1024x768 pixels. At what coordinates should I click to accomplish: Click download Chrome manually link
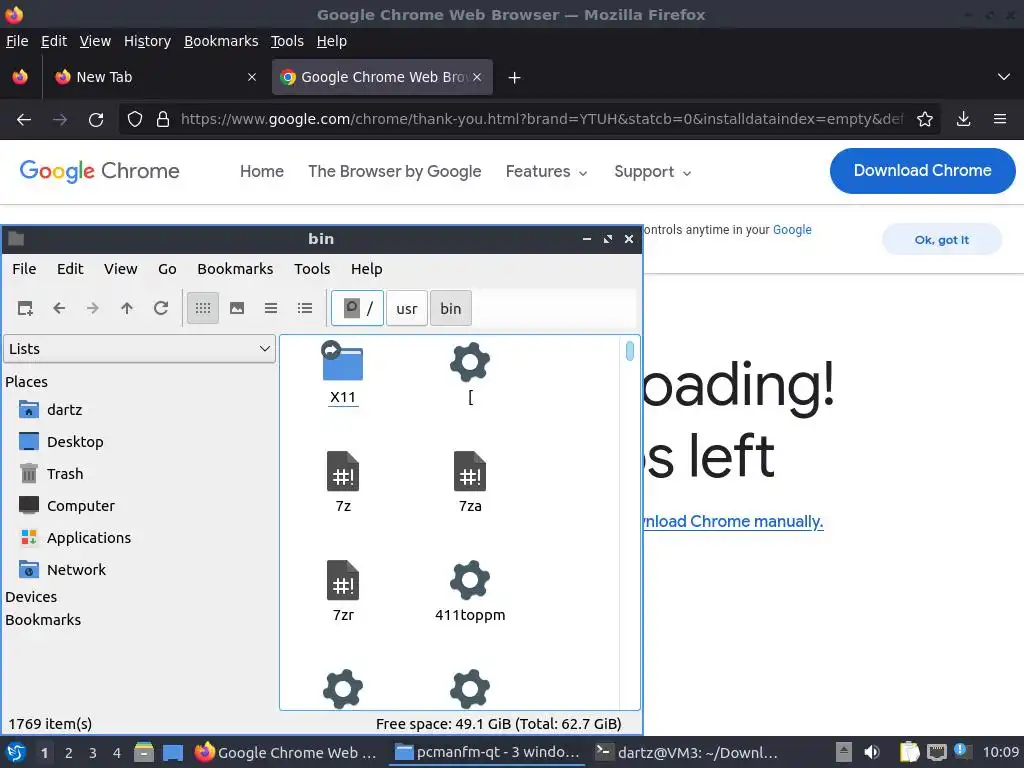(733, 522)
